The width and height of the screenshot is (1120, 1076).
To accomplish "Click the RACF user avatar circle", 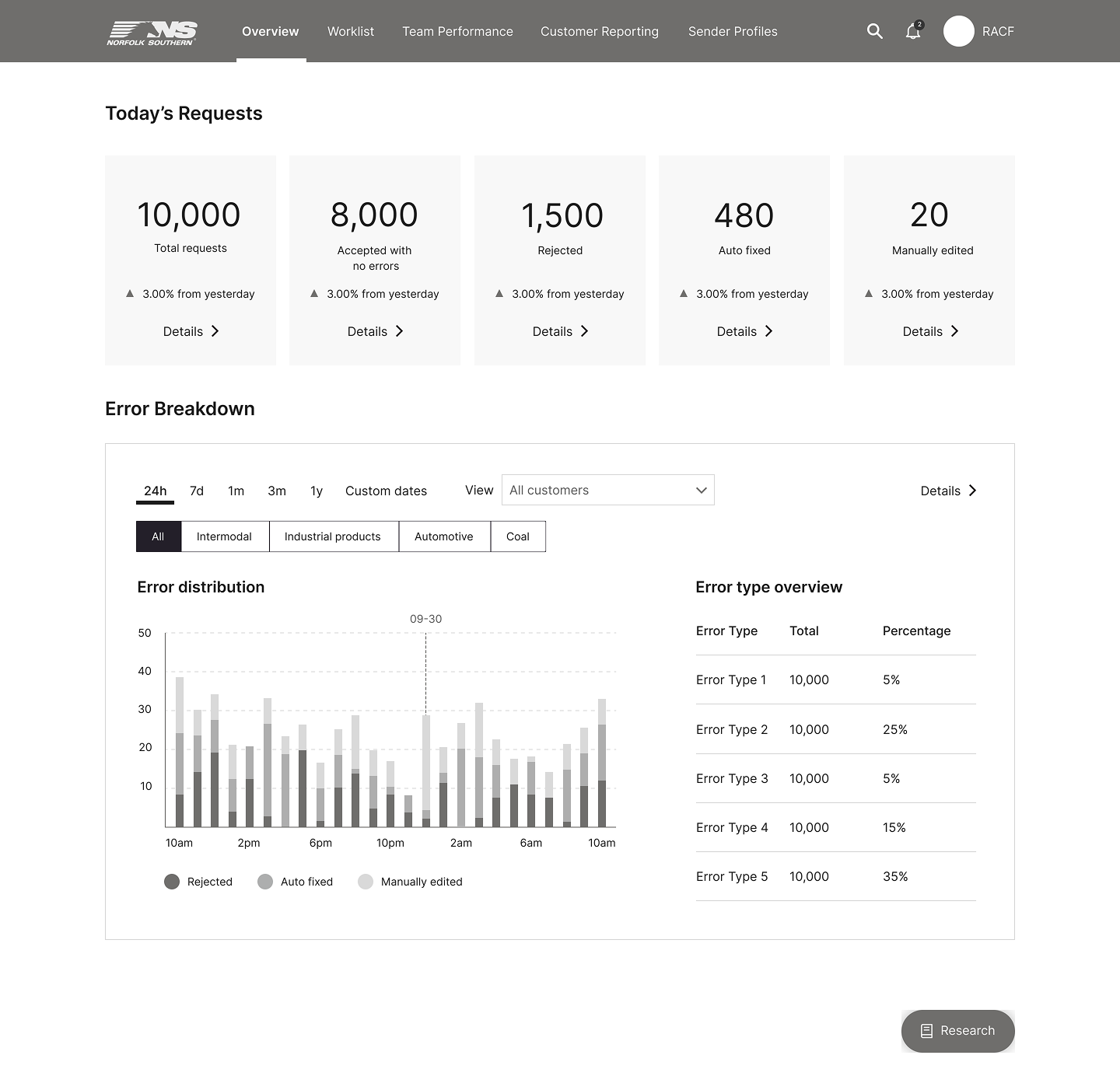I will click(959, 31).
